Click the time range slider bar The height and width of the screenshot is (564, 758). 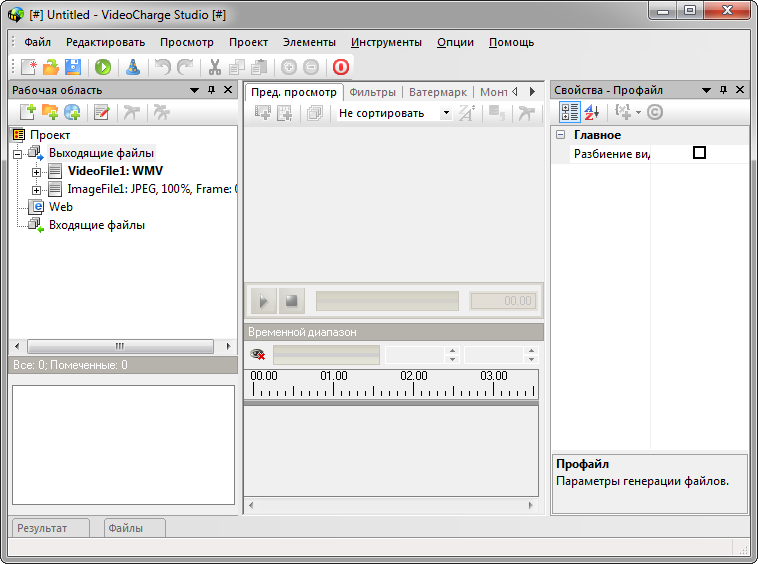click(x=326, y=354)
